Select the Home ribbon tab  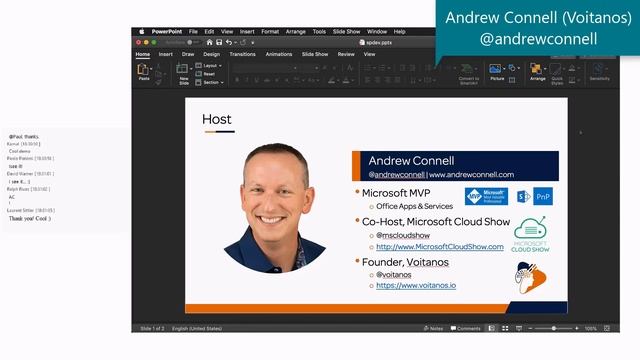pos(142,54)
